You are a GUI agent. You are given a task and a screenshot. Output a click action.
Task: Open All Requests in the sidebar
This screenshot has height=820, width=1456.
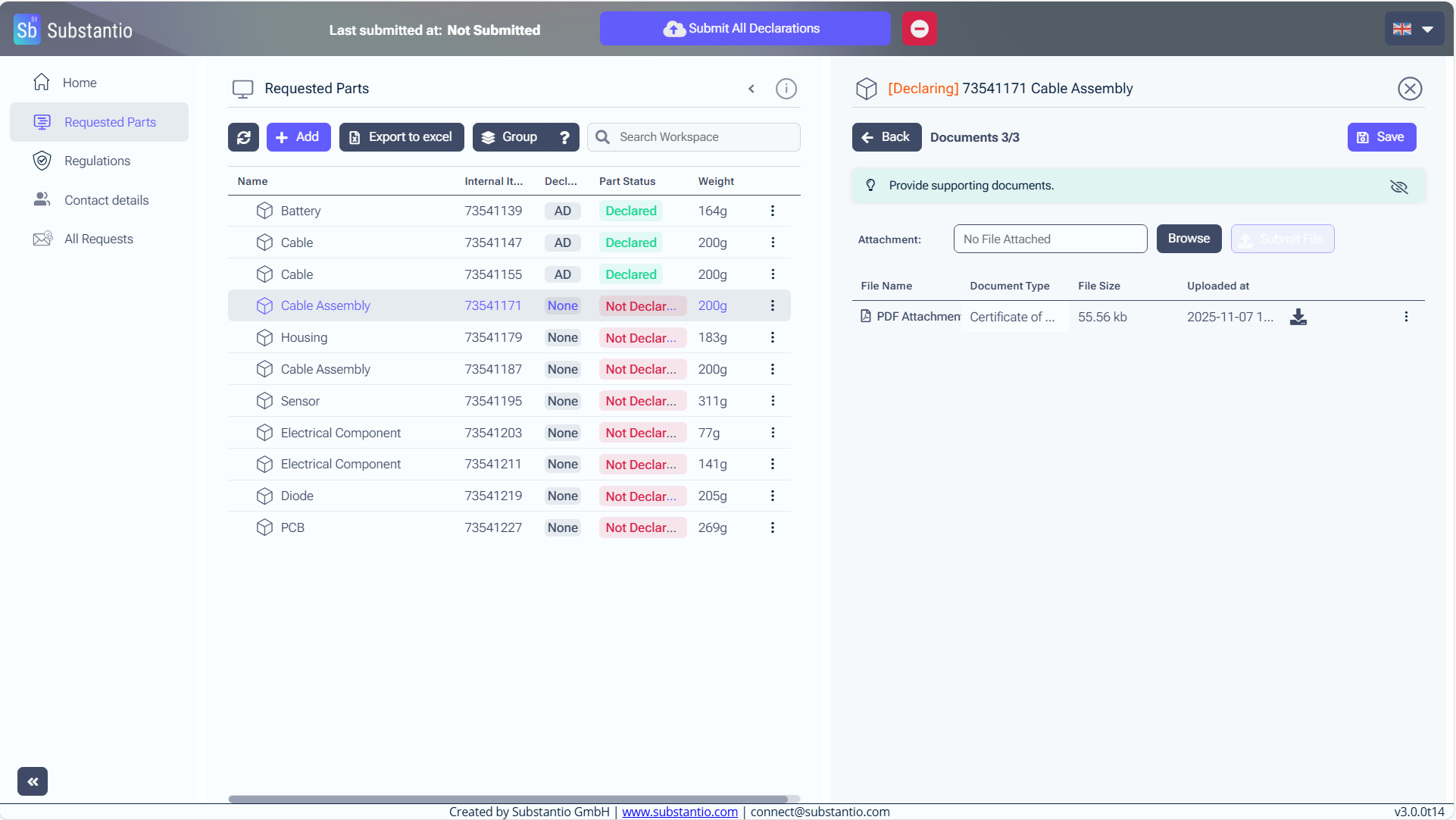pyautogui.click(x=98, y=239)
